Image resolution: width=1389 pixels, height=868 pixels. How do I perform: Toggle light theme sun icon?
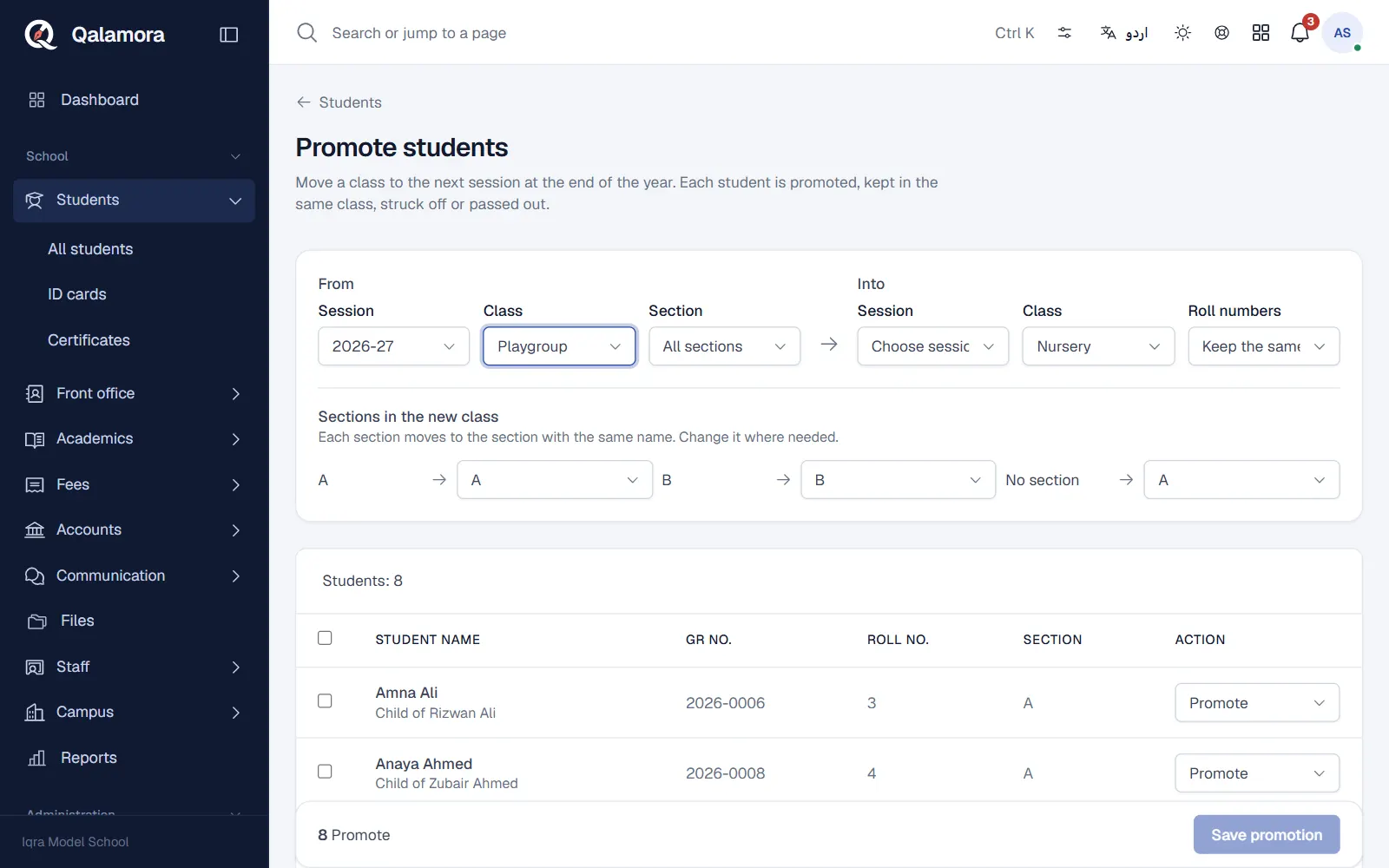point(1182,33)
